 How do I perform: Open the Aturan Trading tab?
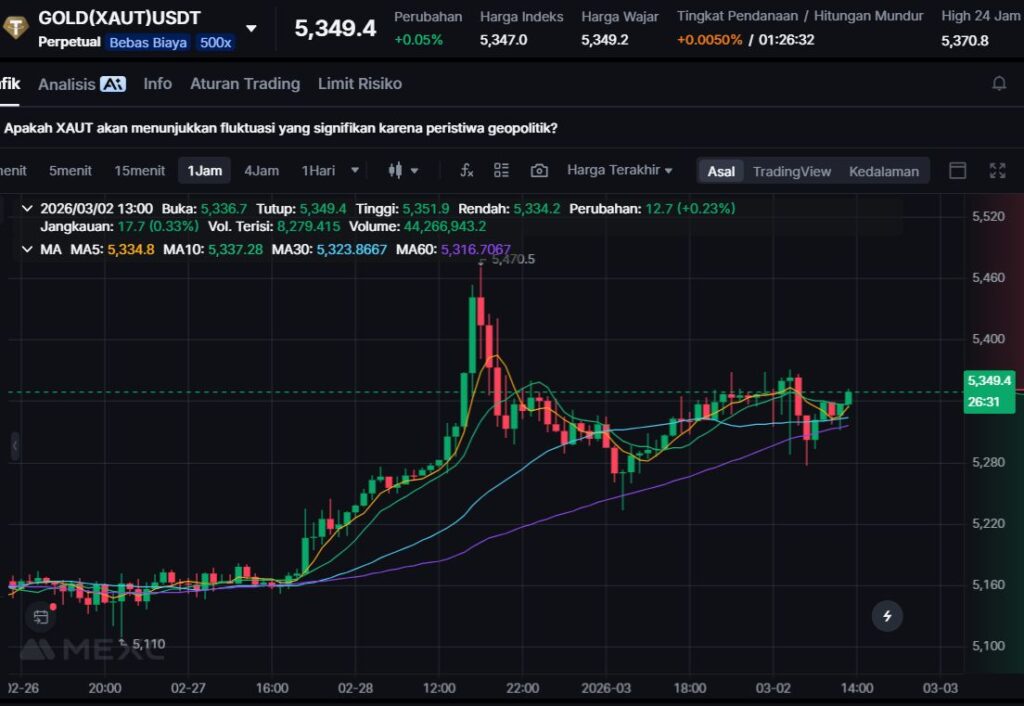click(x=245, y=84)
